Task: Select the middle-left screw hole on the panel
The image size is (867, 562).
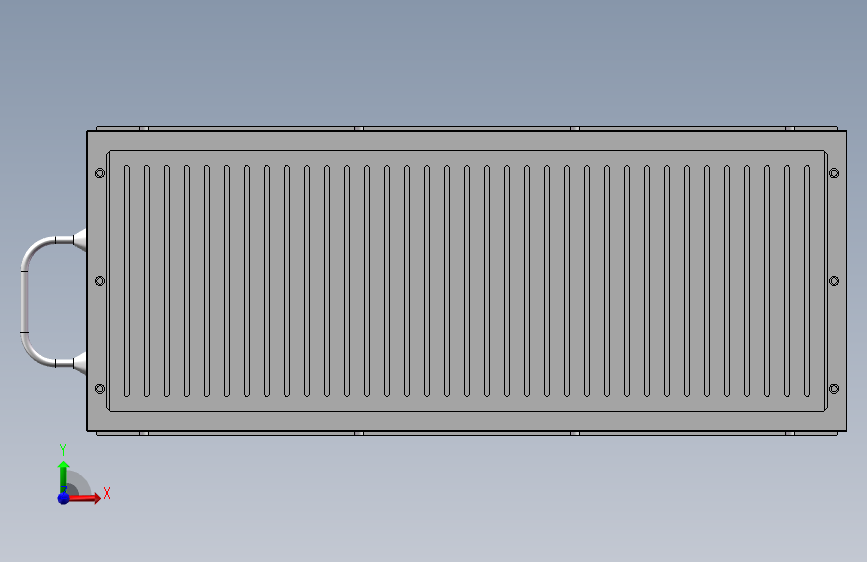Action: coord(100,281)
